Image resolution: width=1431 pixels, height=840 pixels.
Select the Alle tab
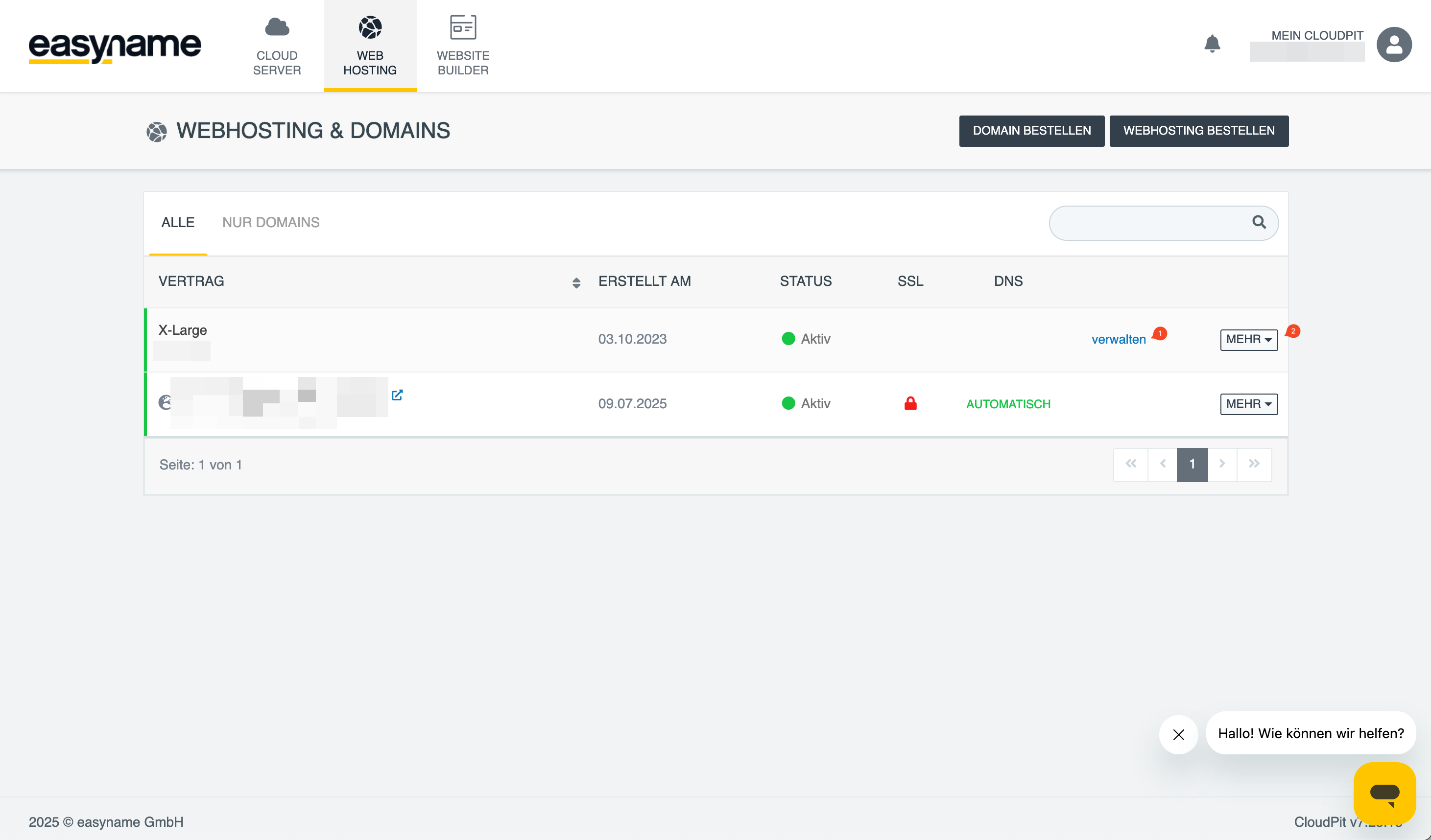click(178, 223)
